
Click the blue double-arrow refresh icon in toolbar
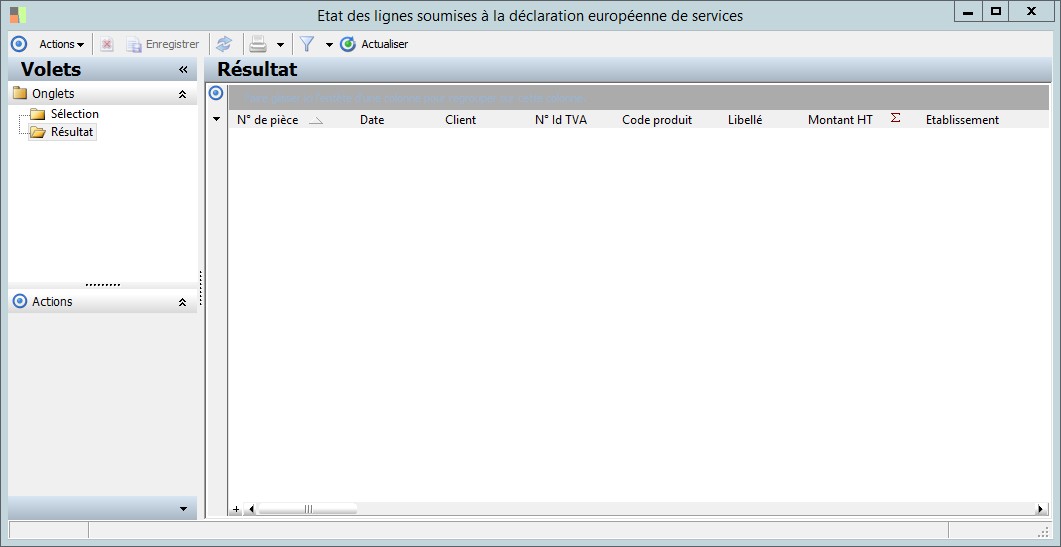tap(224, 44)
